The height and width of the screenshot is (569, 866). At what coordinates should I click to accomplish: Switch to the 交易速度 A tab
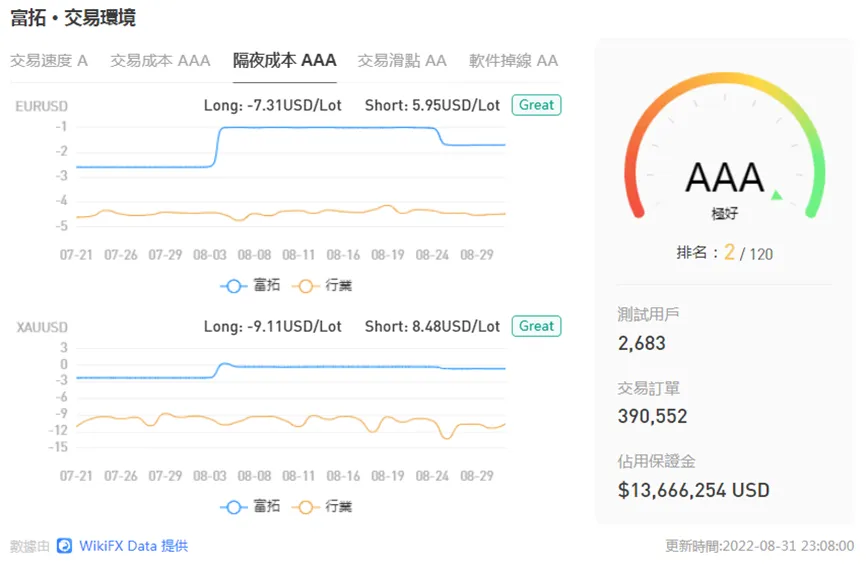click(x=49, y=60)
